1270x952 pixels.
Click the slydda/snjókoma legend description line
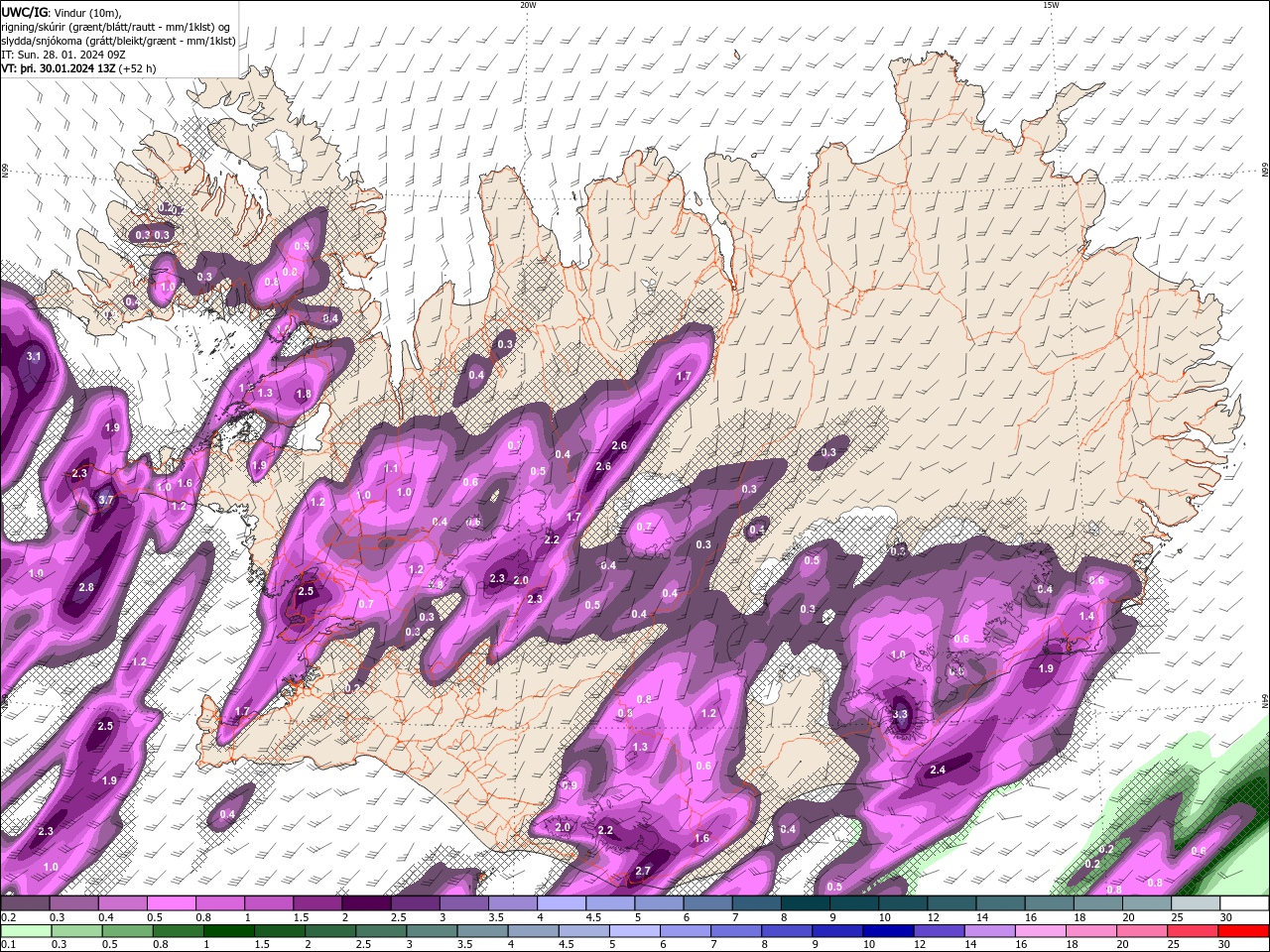tap(118, 41)
